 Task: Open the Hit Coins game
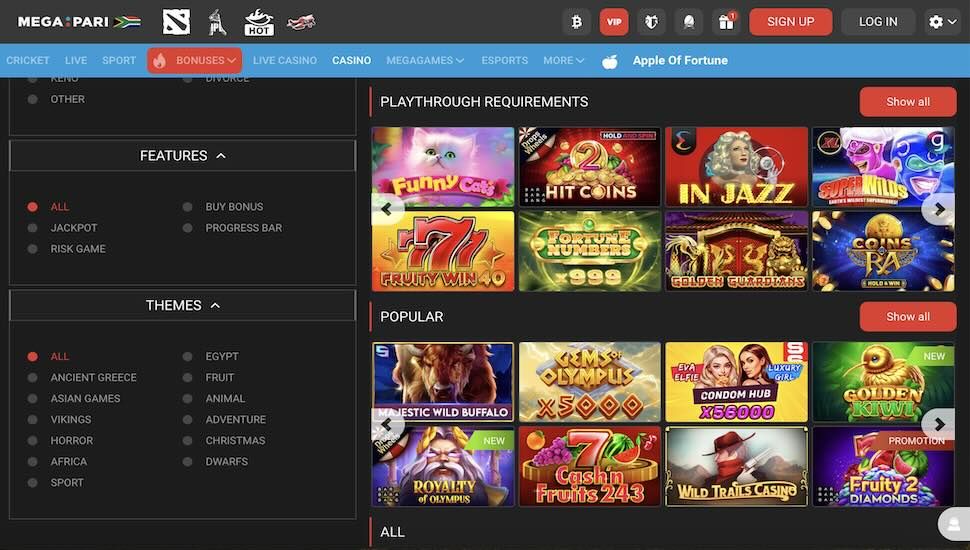click(590, 167)
